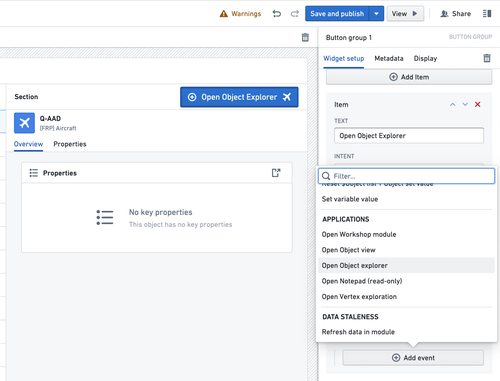Viewport: 500px width, 381px height.
Task: Open the Properties tab of Q-AAD
Action: (x=70, y=144)
